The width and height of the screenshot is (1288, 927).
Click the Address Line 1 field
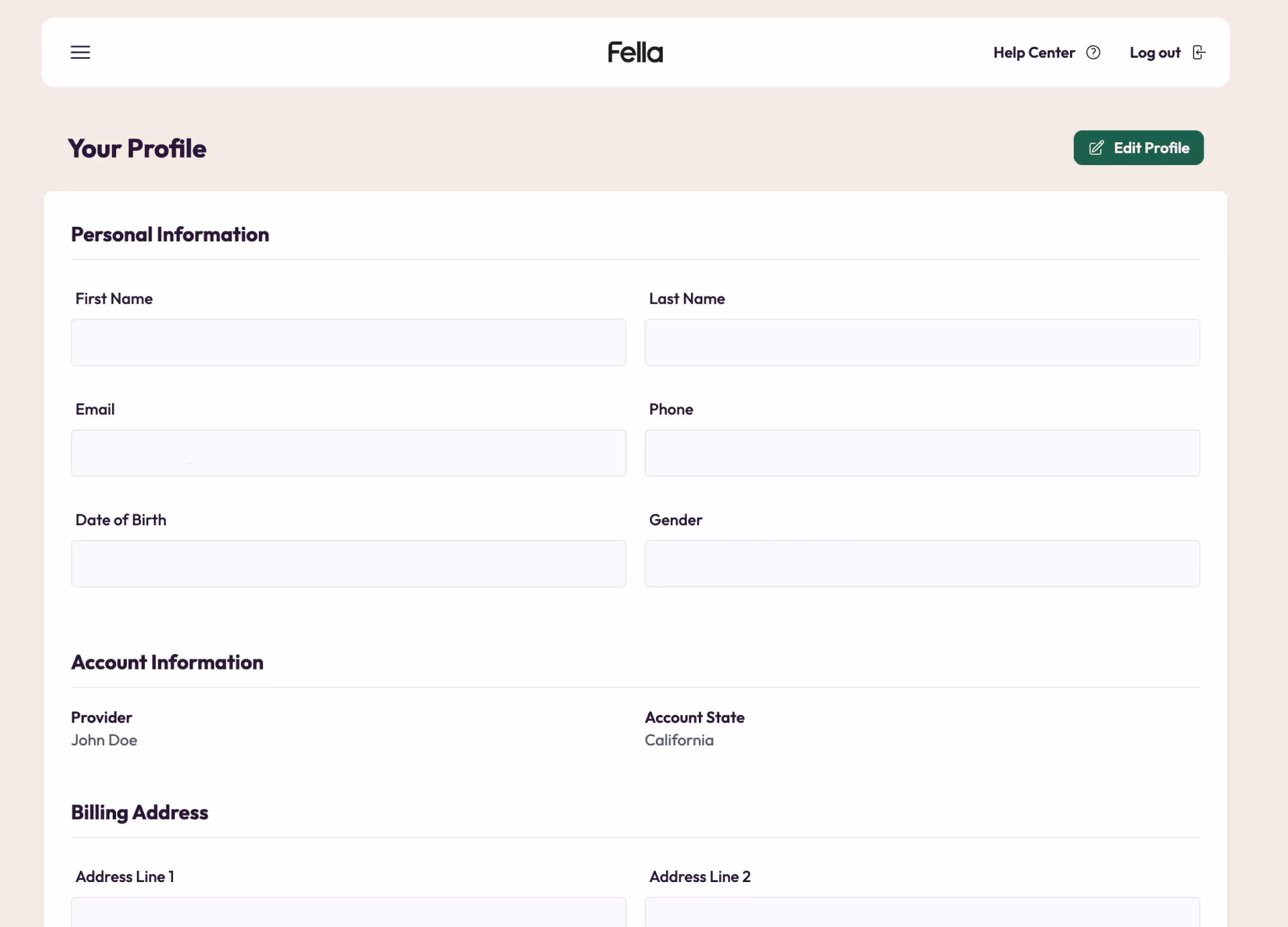[349, 912]
